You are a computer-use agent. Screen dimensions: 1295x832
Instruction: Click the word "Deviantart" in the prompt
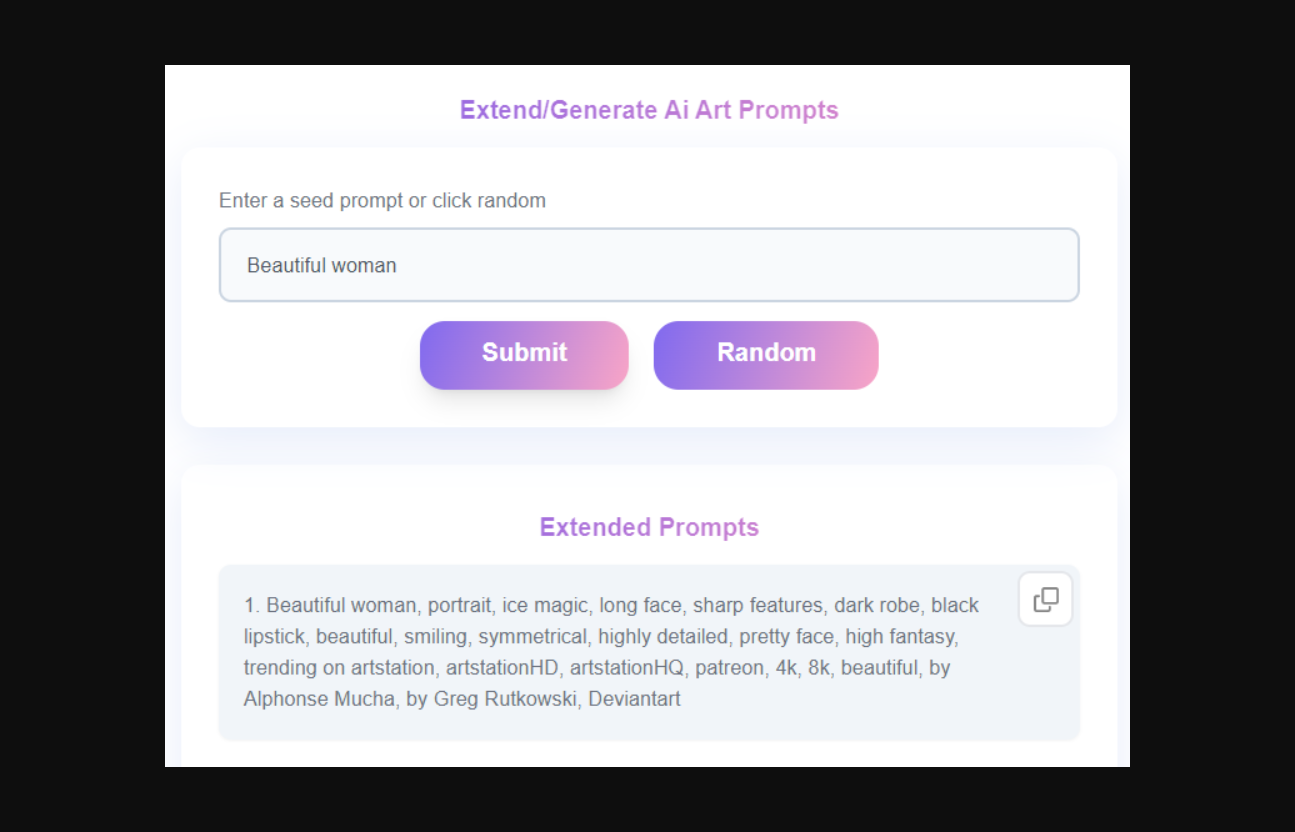634,699
